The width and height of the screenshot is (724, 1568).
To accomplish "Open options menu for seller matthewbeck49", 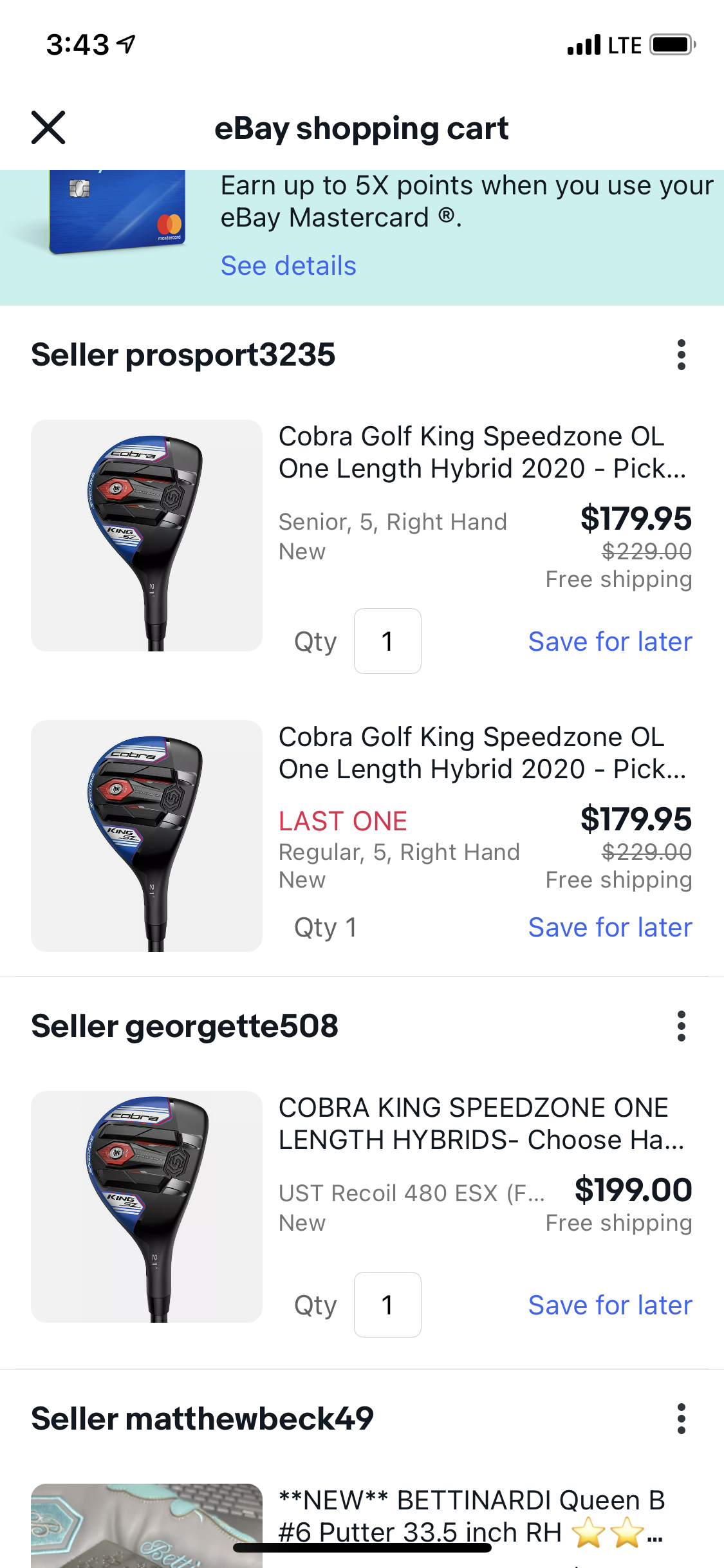I will [x=681, y=1419].
